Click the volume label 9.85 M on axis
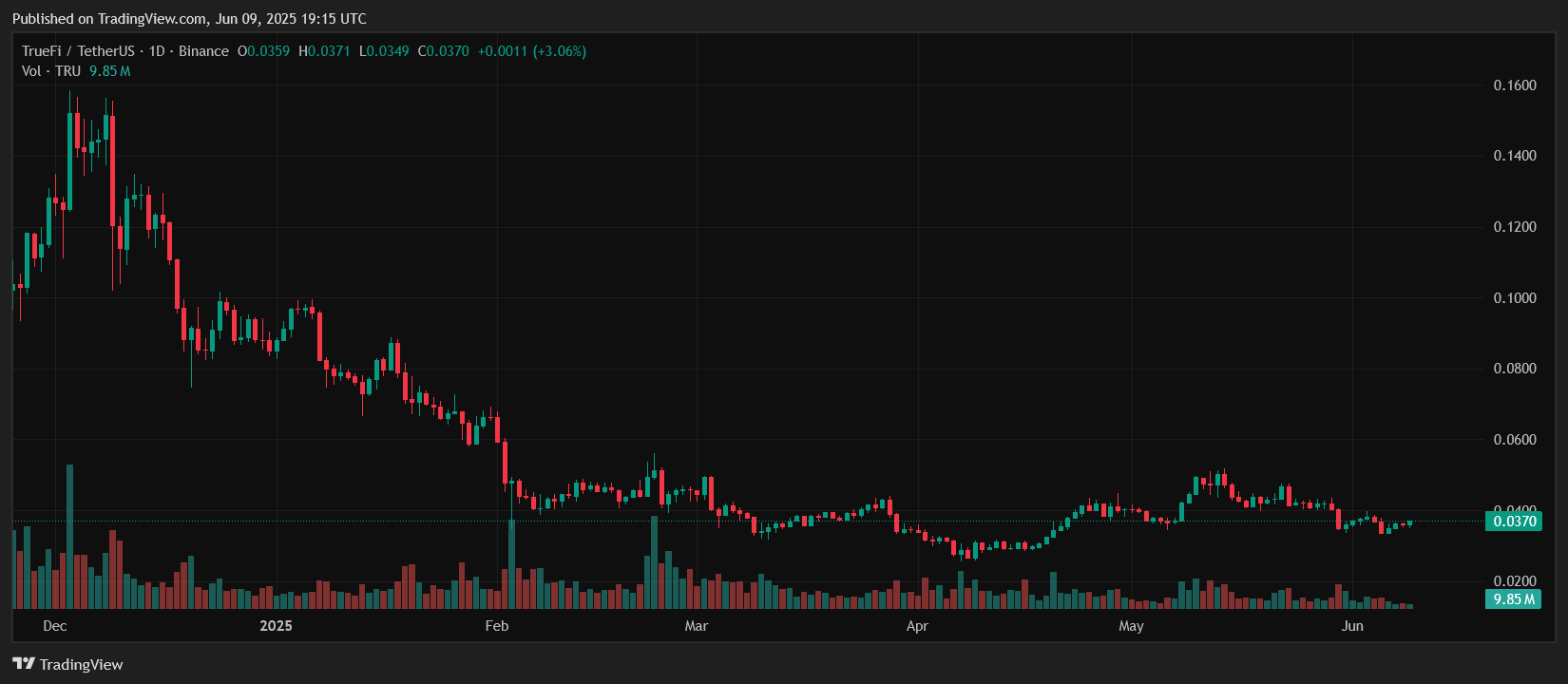This screenshot has height=684, width=1568. [x=1514, y=598]
